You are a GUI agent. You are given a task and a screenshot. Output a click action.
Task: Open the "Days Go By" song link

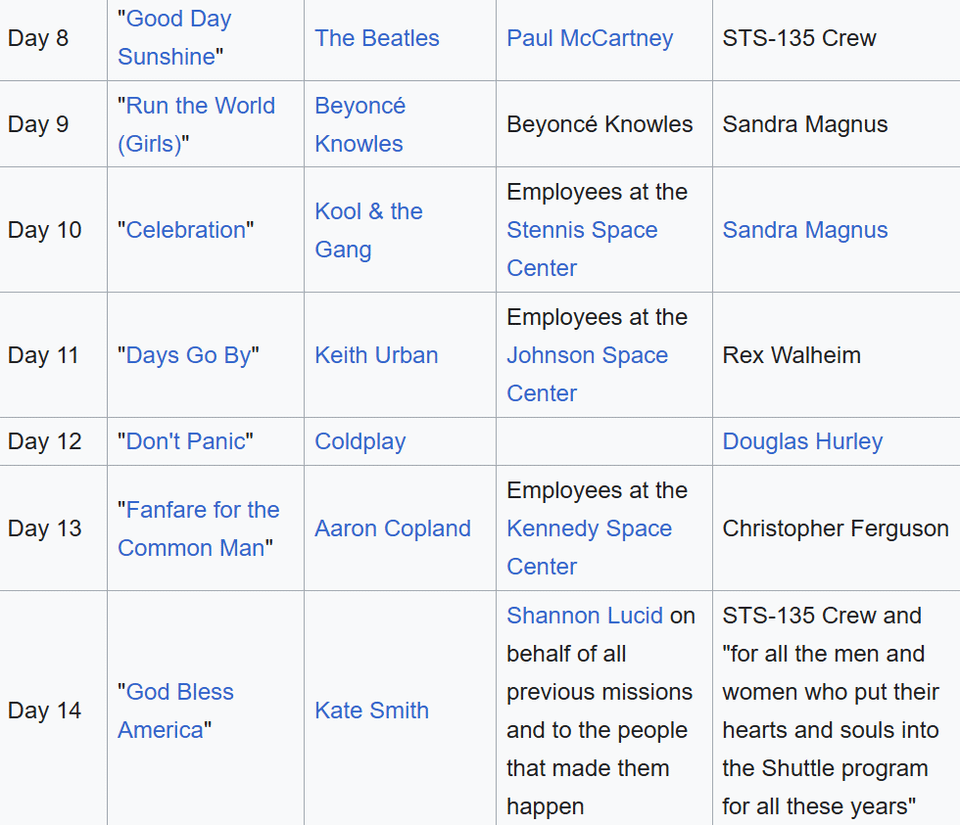[x=188, y=355]
